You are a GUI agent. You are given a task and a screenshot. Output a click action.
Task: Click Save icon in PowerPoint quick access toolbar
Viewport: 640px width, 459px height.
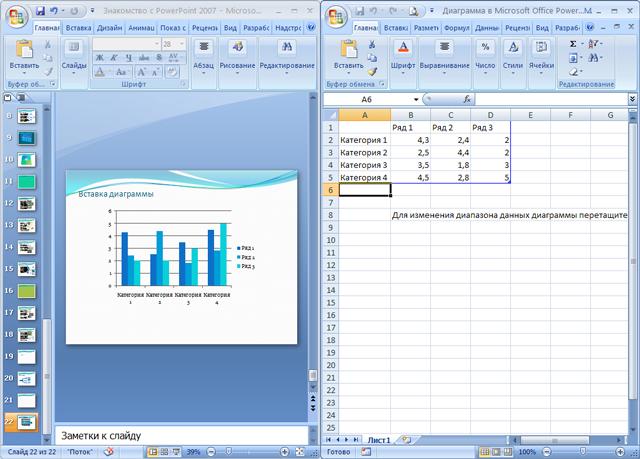click(40, 10)
